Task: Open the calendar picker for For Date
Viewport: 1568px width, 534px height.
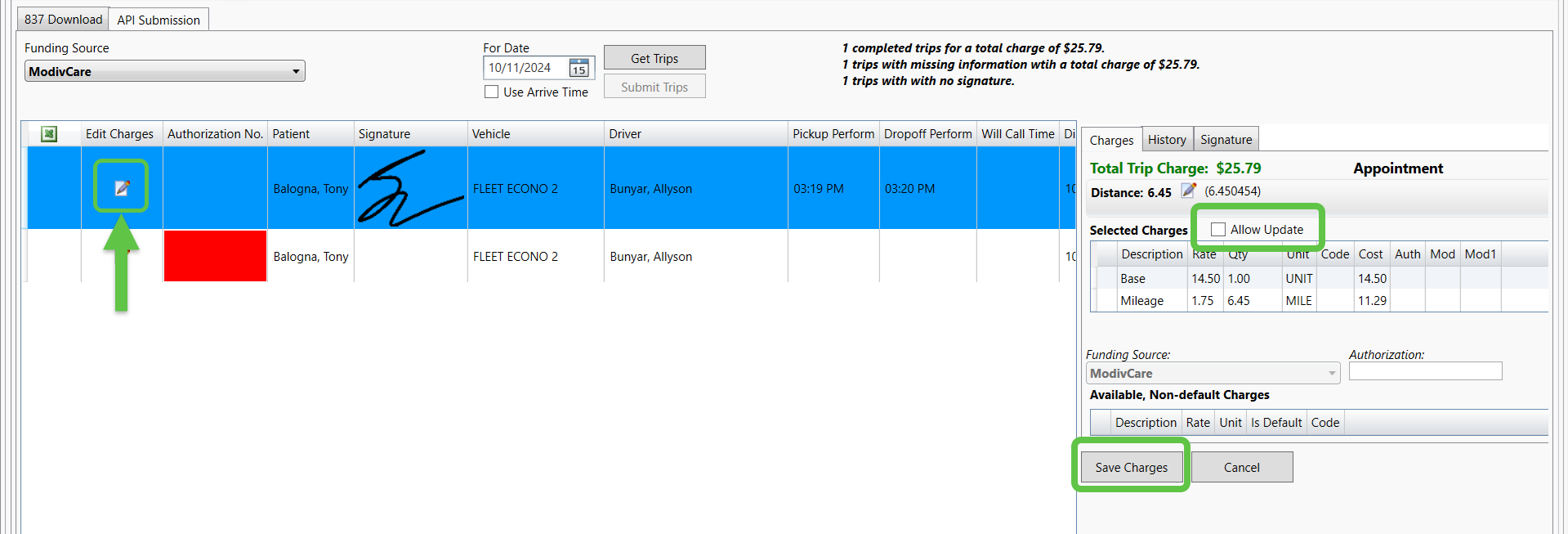Action: click(579, 68)
